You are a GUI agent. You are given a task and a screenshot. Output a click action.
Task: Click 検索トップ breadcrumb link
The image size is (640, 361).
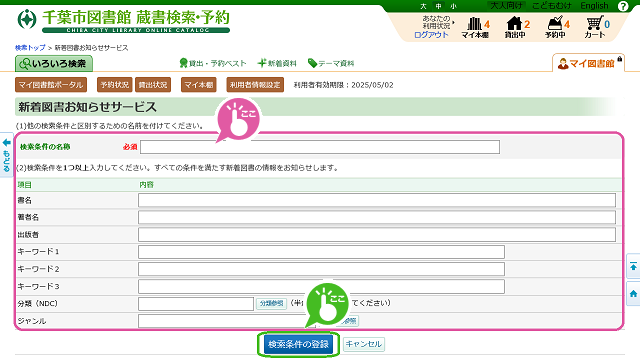click(x=30, y=48)
